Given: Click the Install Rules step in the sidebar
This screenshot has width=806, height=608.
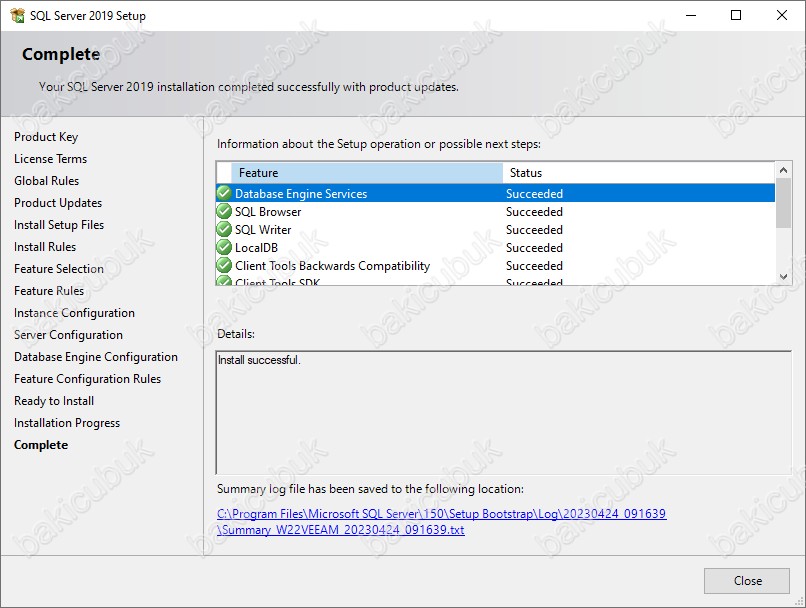Looking at the screenshot, I should (45, 247).
